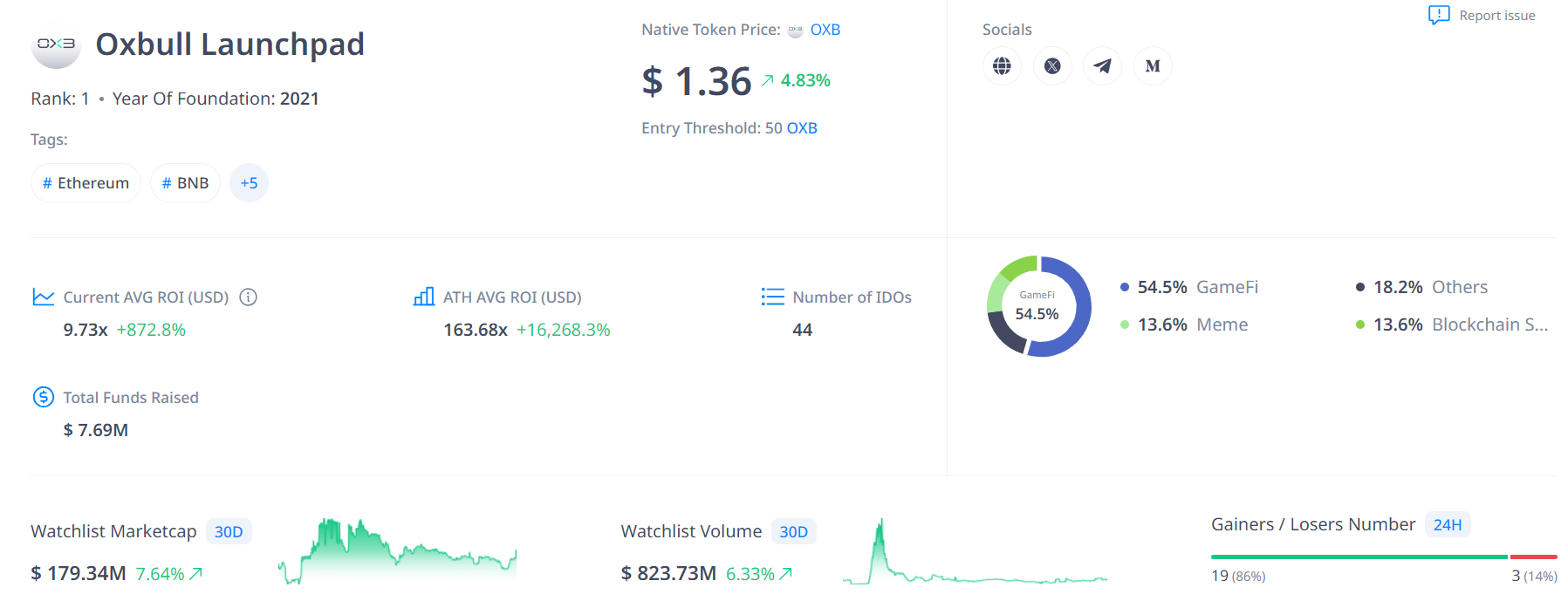Click the Gainers / Losers Number label

(x=1313, y=524)
